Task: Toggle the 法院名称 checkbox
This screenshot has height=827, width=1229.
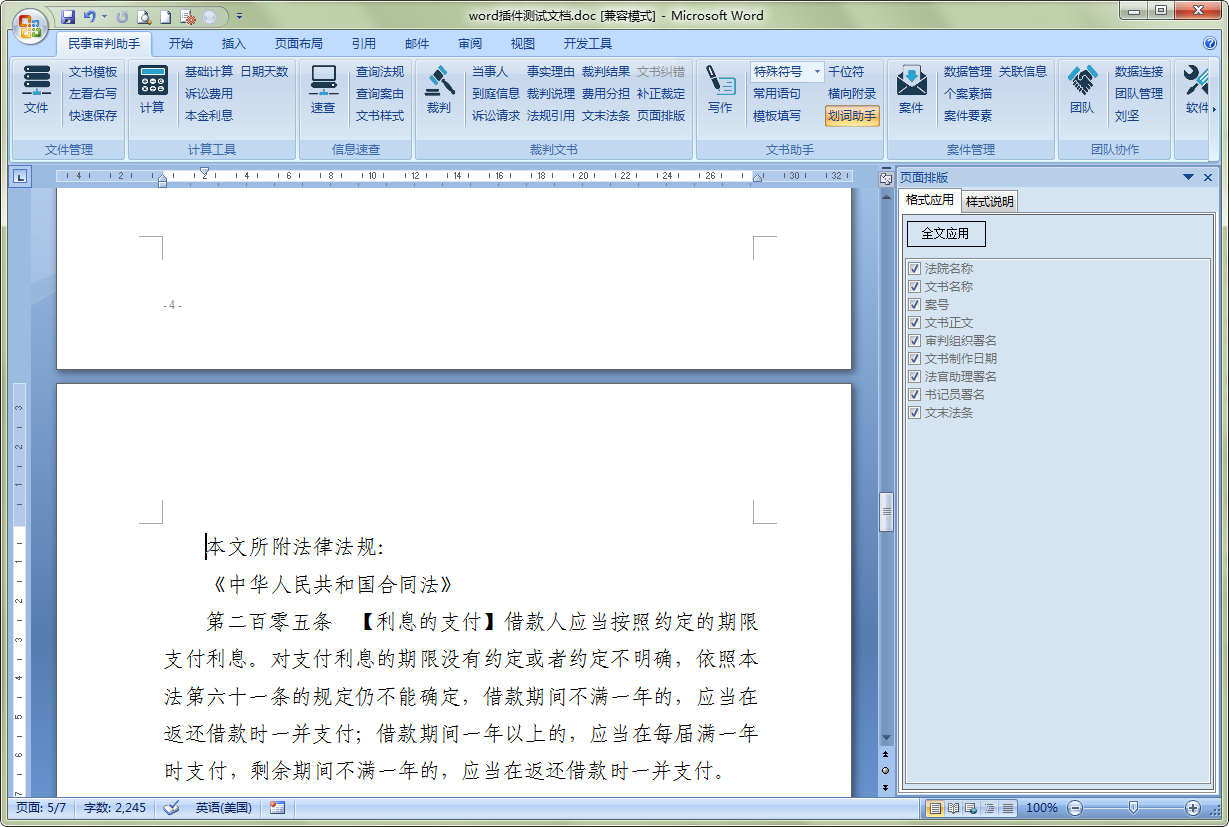Action: pyautogui.click(x=914, y=269)
